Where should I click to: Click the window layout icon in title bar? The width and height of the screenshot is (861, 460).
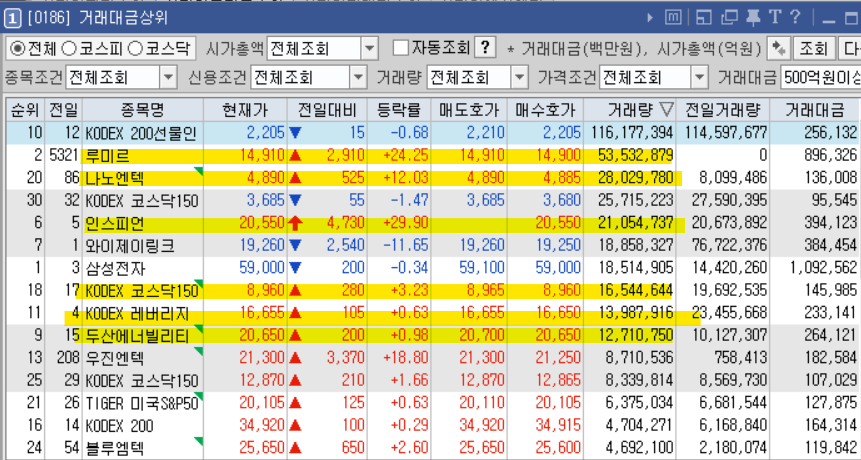[703, 18]
